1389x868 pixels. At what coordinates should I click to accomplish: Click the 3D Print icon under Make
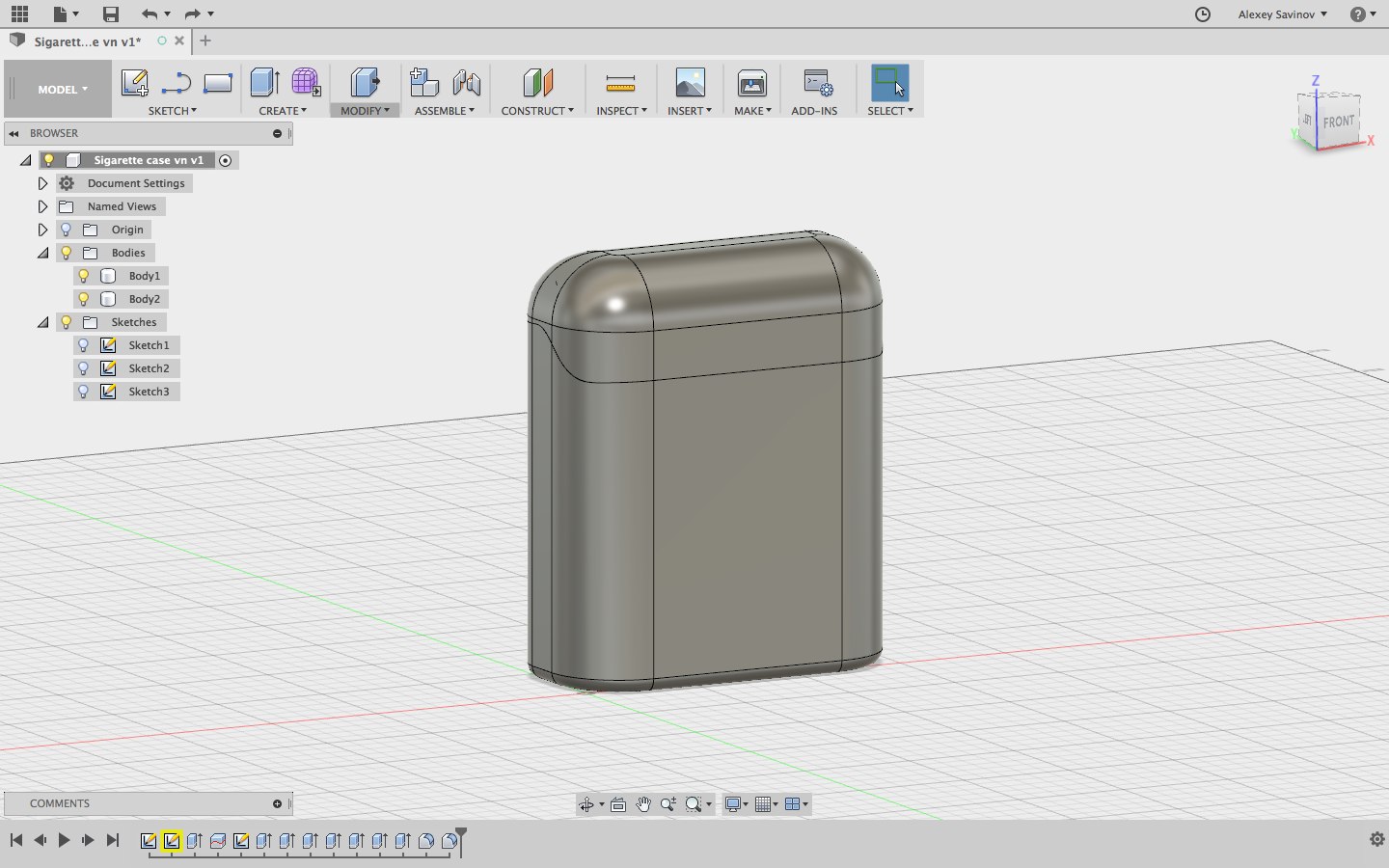tap(751, 83)
